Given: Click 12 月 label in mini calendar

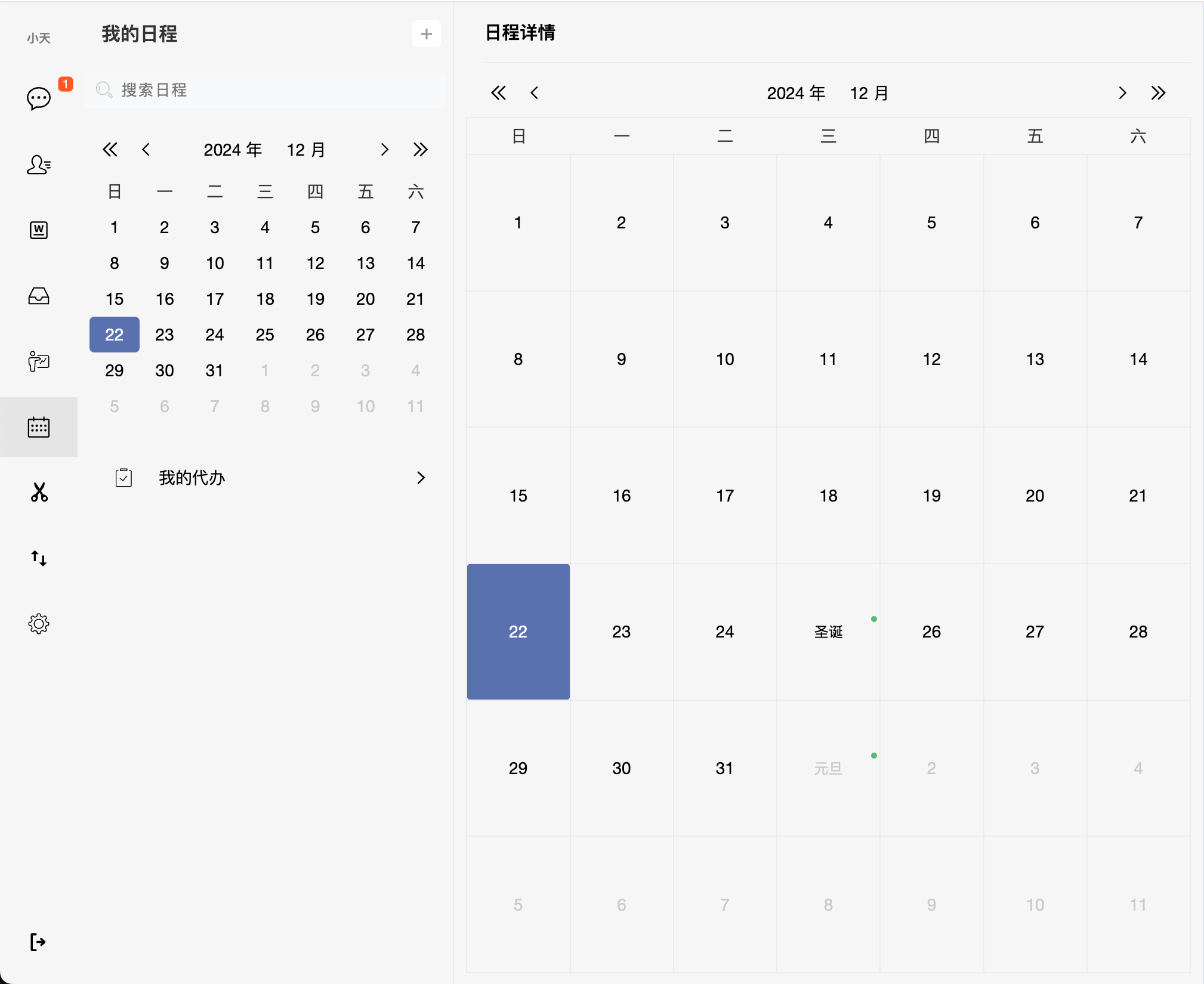Looking at the screenshot, I should [x=305, y=150].
